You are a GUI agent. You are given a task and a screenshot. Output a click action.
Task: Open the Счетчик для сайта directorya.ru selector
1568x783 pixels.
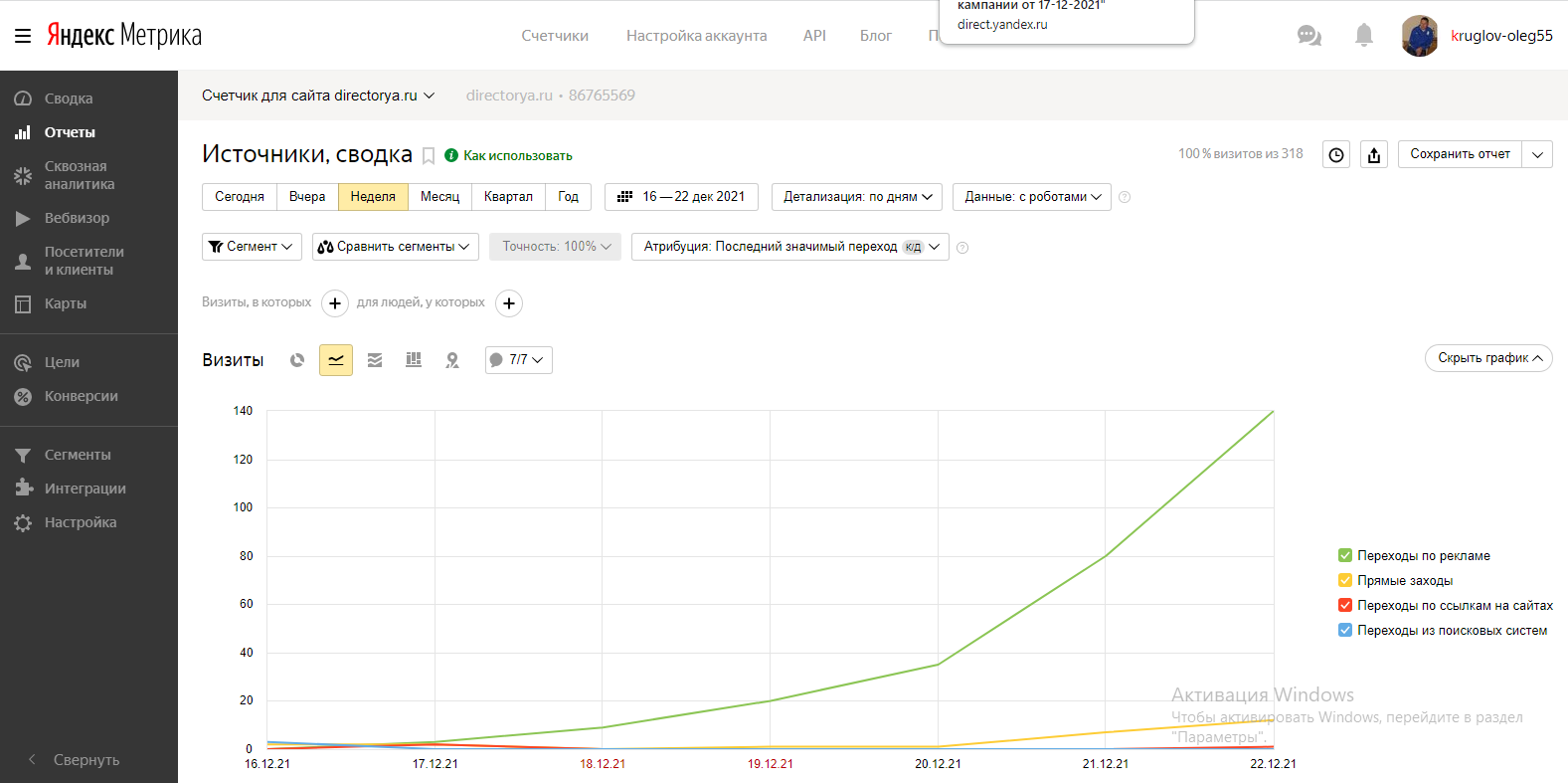point(318,96)
